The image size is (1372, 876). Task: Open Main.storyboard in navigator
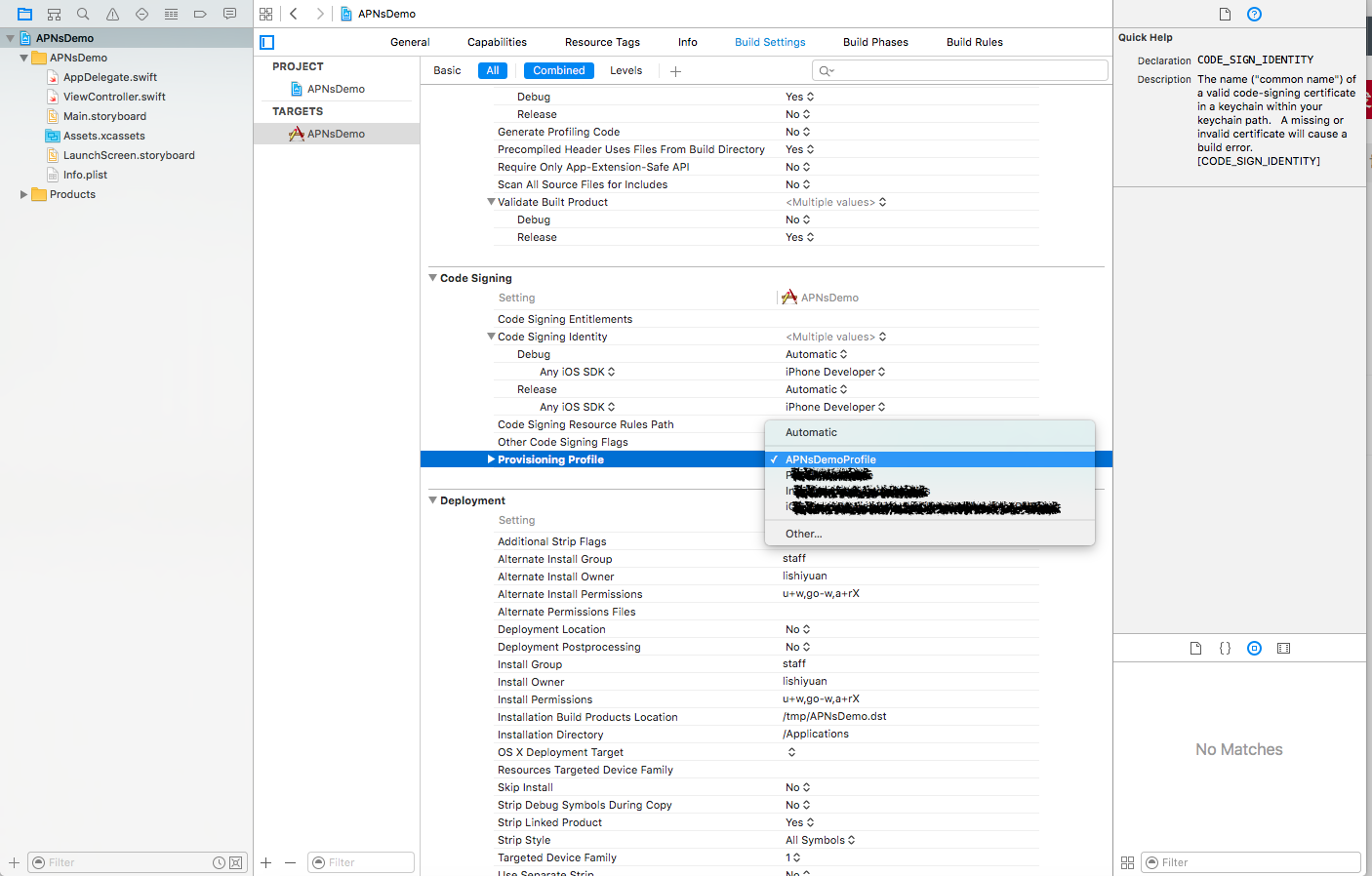click(x=104, y=116)
